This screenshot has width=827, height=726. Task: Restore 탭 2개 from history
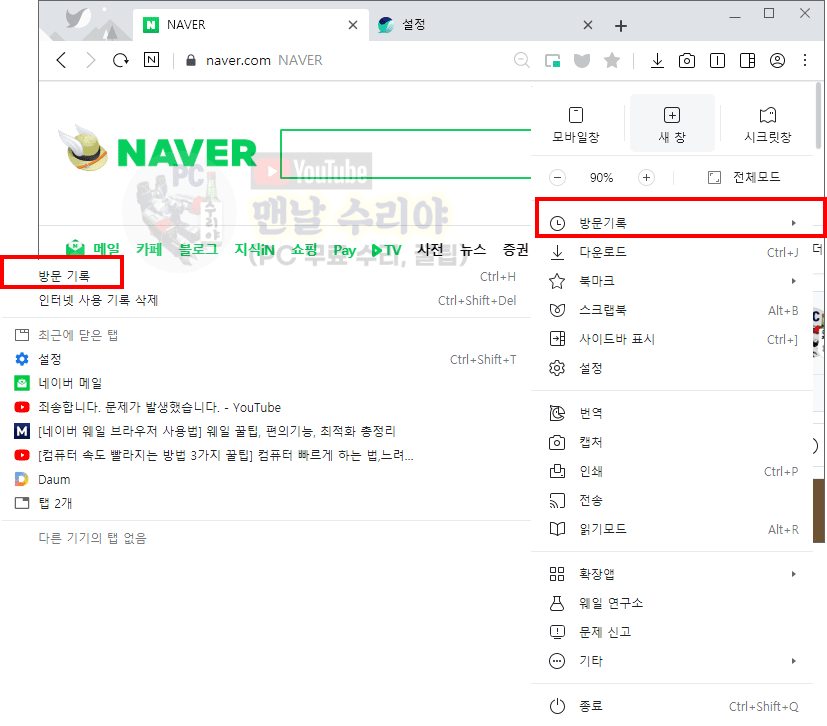click(266, 503)
